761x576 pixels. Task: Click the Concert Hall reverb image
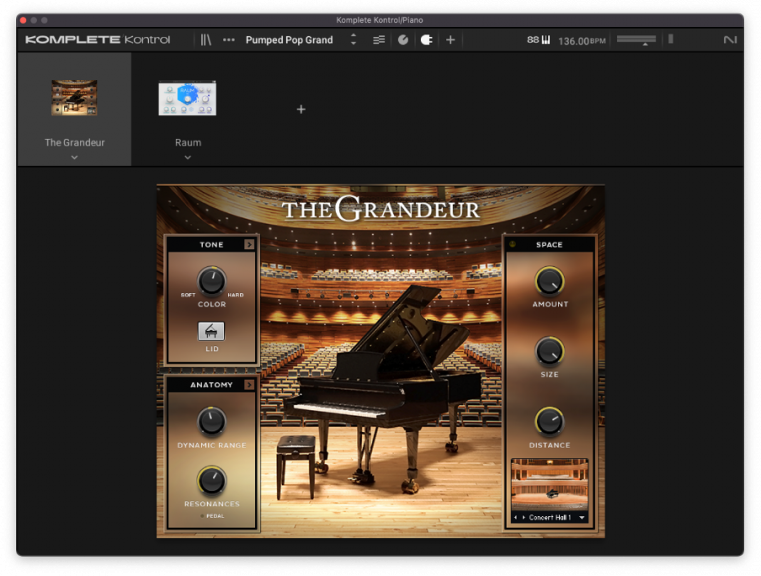549,484
